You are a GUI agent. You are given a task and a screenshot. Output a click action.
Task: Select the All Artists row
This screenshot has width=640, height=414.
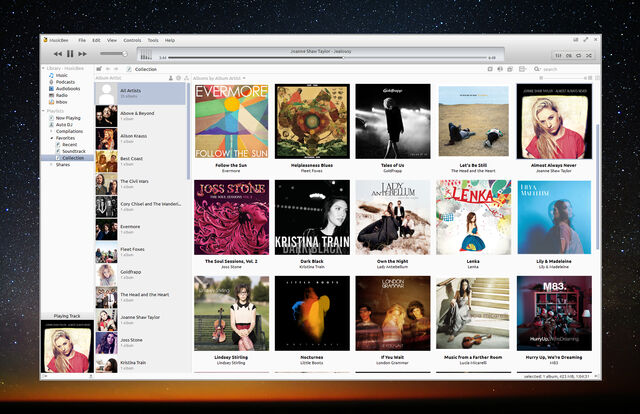(140, 93)
